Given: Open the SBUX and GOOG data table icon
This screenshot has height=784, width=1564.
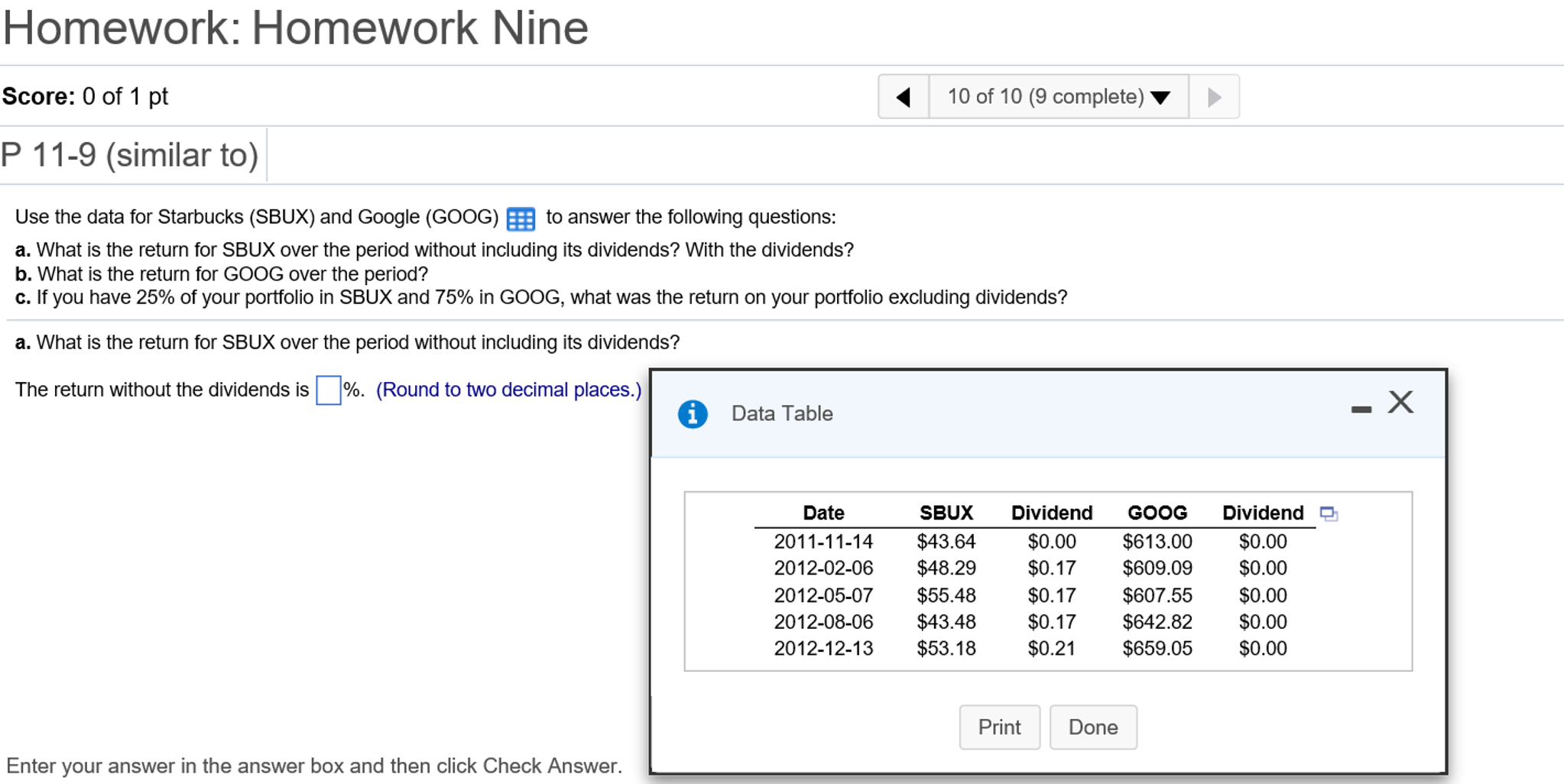Looking at the screenshot, I should pyautogui.click(x=521, y=219).
